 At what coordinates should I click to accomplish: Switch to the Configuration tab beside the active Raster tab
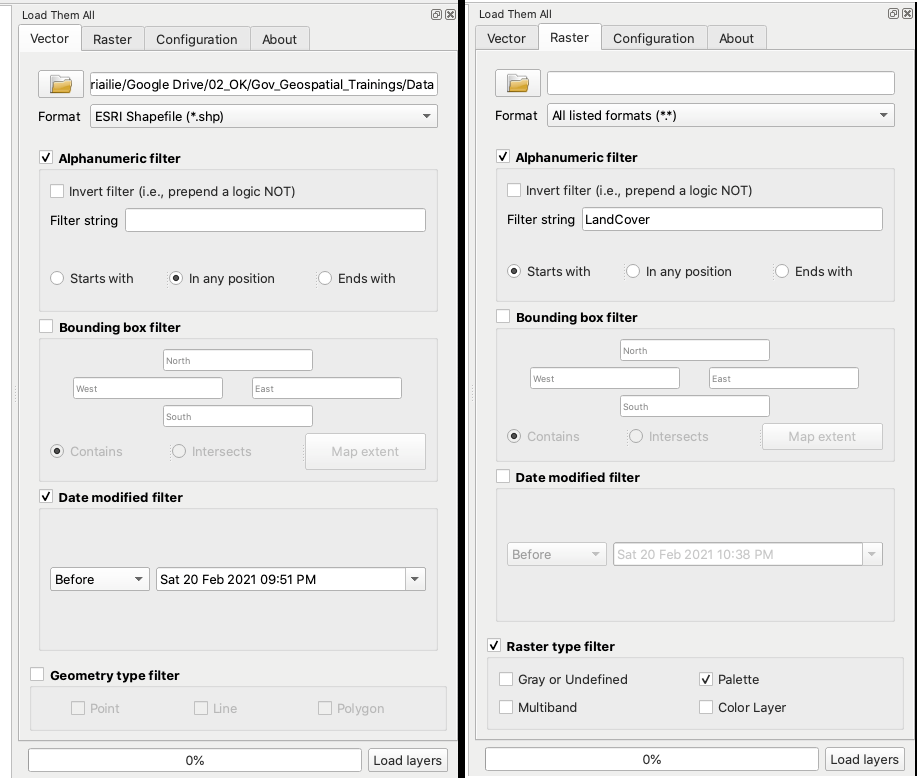[653, 38]
